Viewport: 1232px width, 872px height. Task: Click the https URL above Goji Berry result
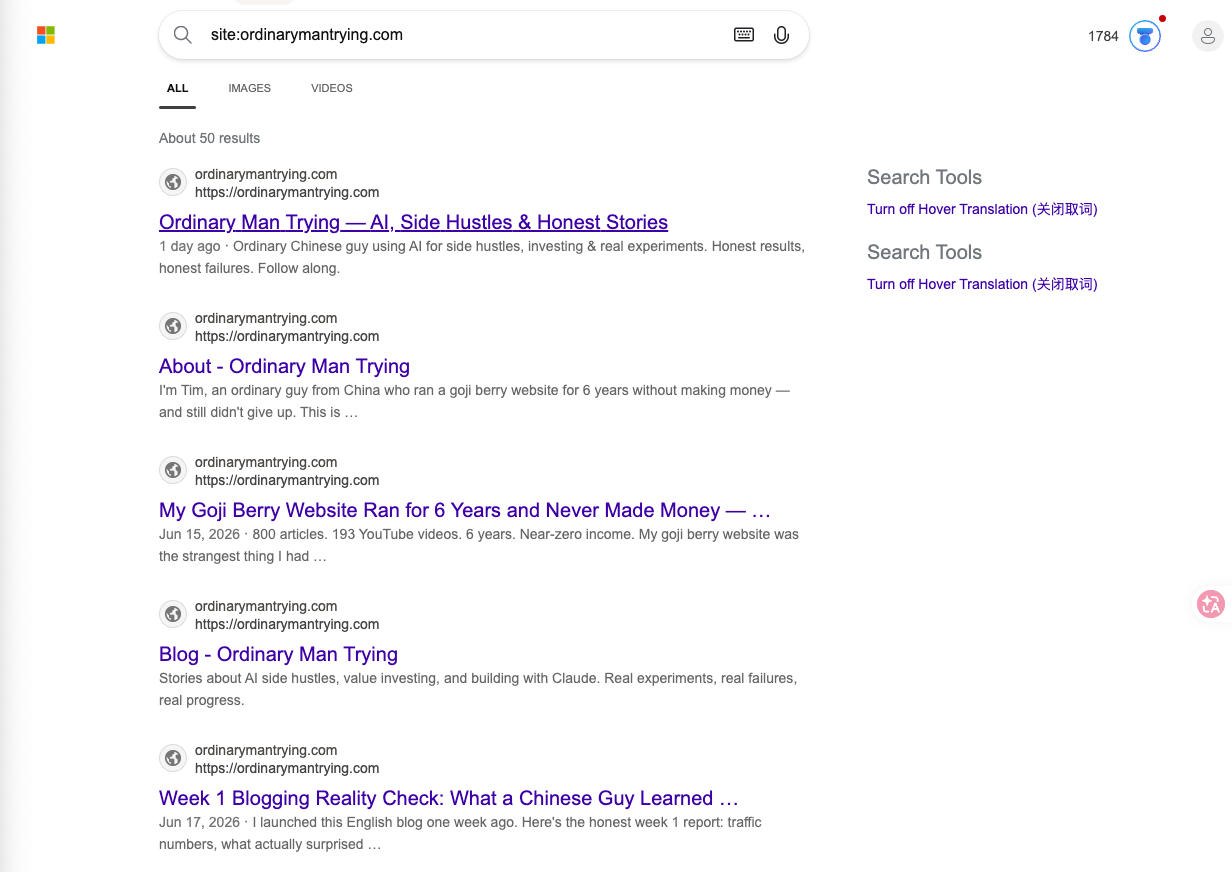pos(287,480)
